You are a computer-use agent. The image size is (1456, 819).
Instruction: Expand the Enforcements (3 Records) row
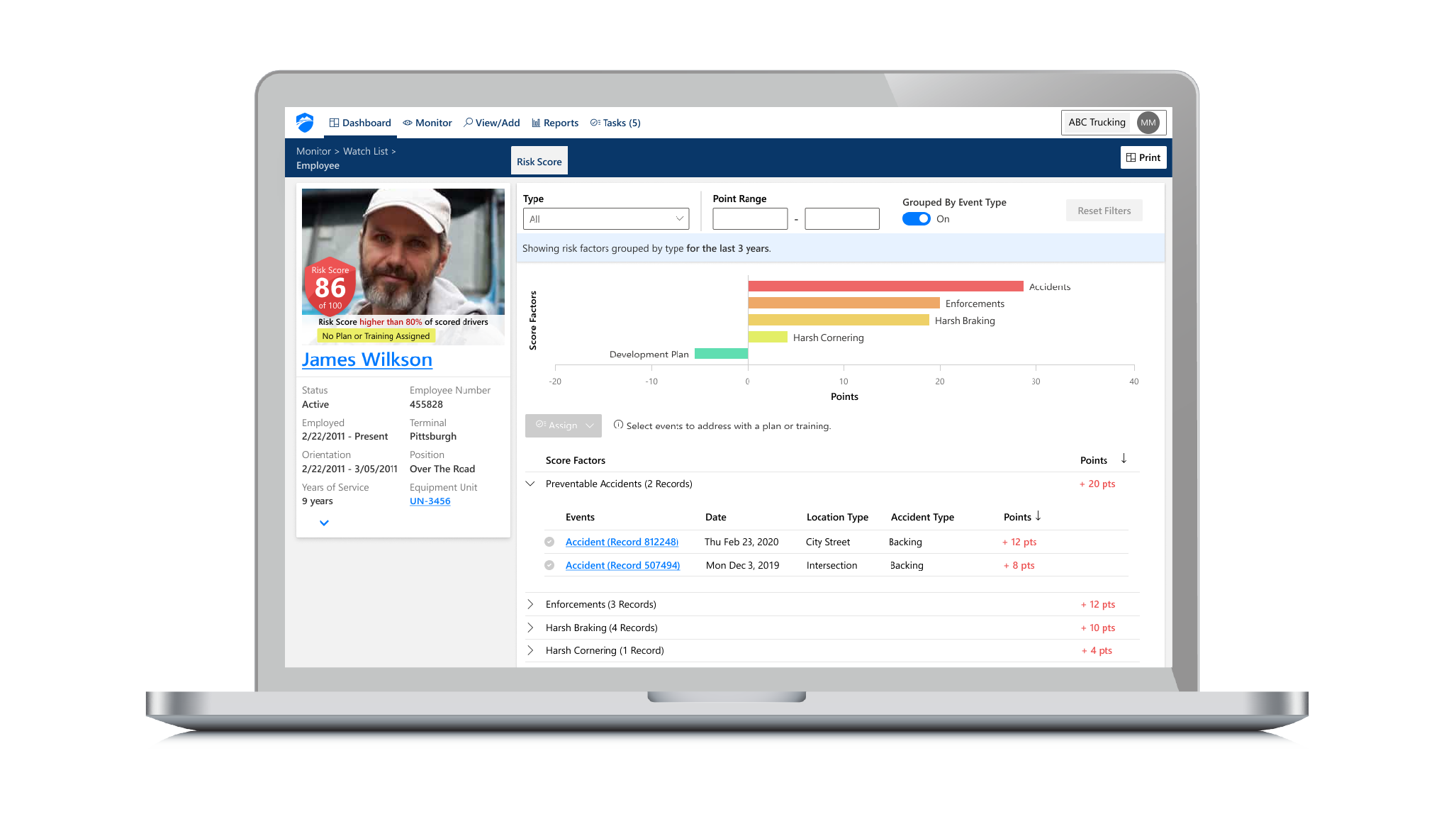(530, 603)
